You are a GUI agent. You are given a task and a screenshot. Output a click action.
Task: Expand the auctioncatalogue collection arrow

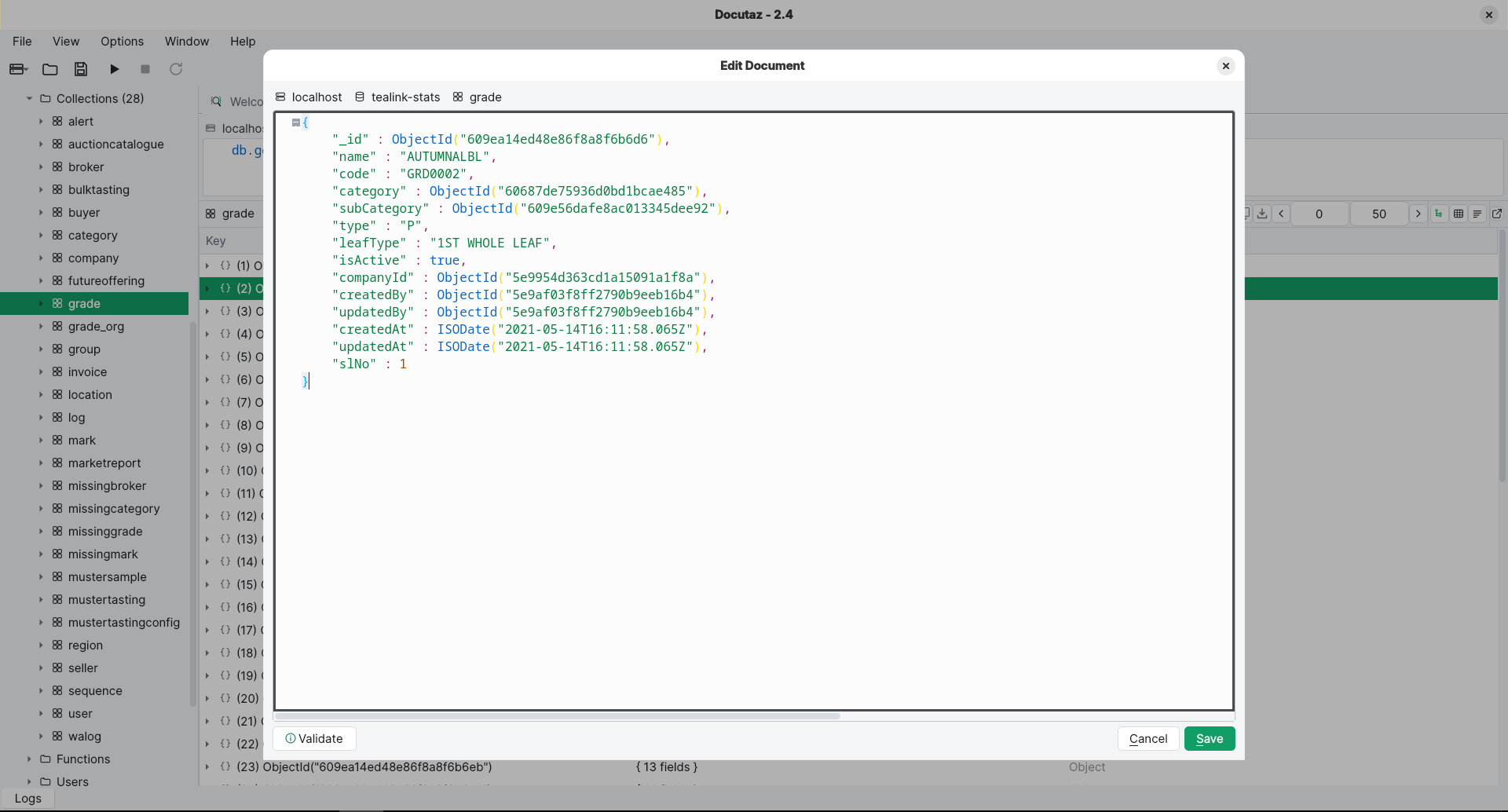pos(41,144)
